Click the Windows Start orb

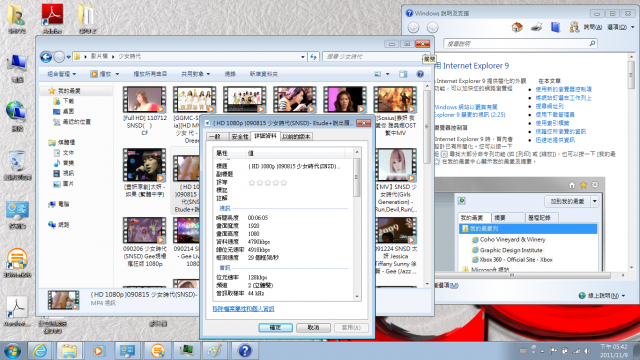(x=12, y=351)
